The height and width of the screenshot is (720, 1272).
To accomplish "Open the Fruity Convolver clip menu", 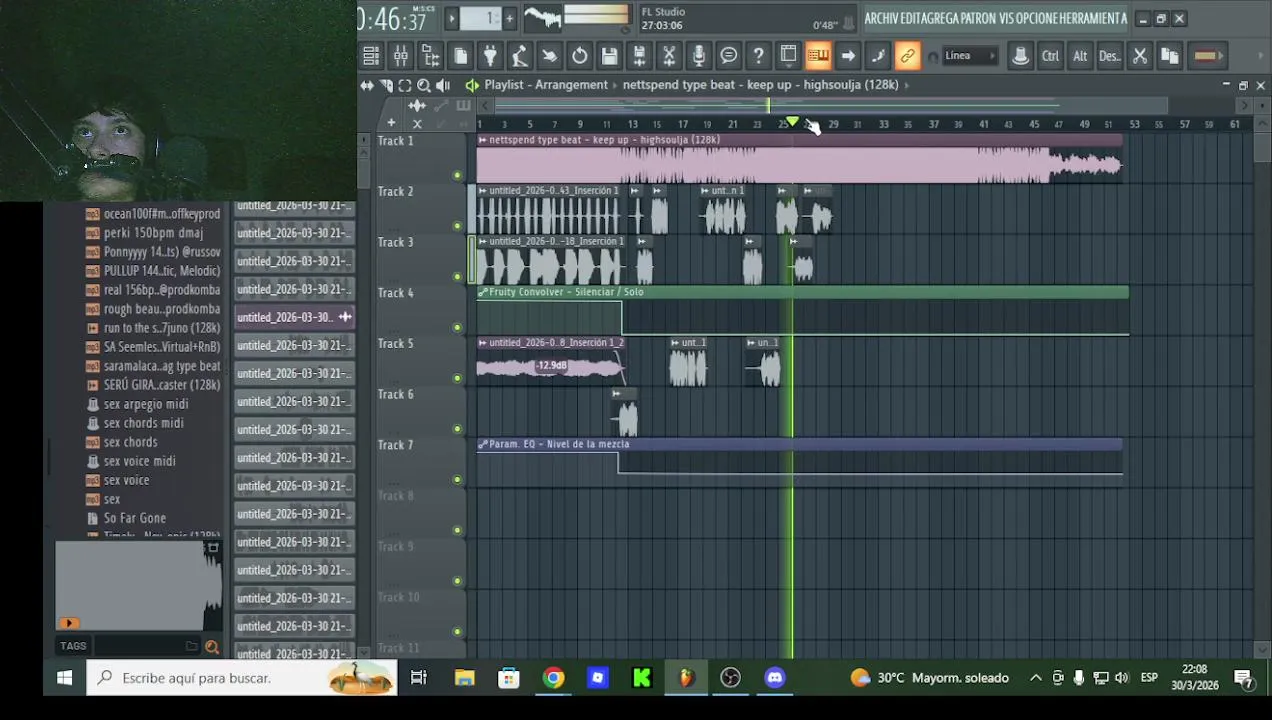I will (x=483, y=292).
